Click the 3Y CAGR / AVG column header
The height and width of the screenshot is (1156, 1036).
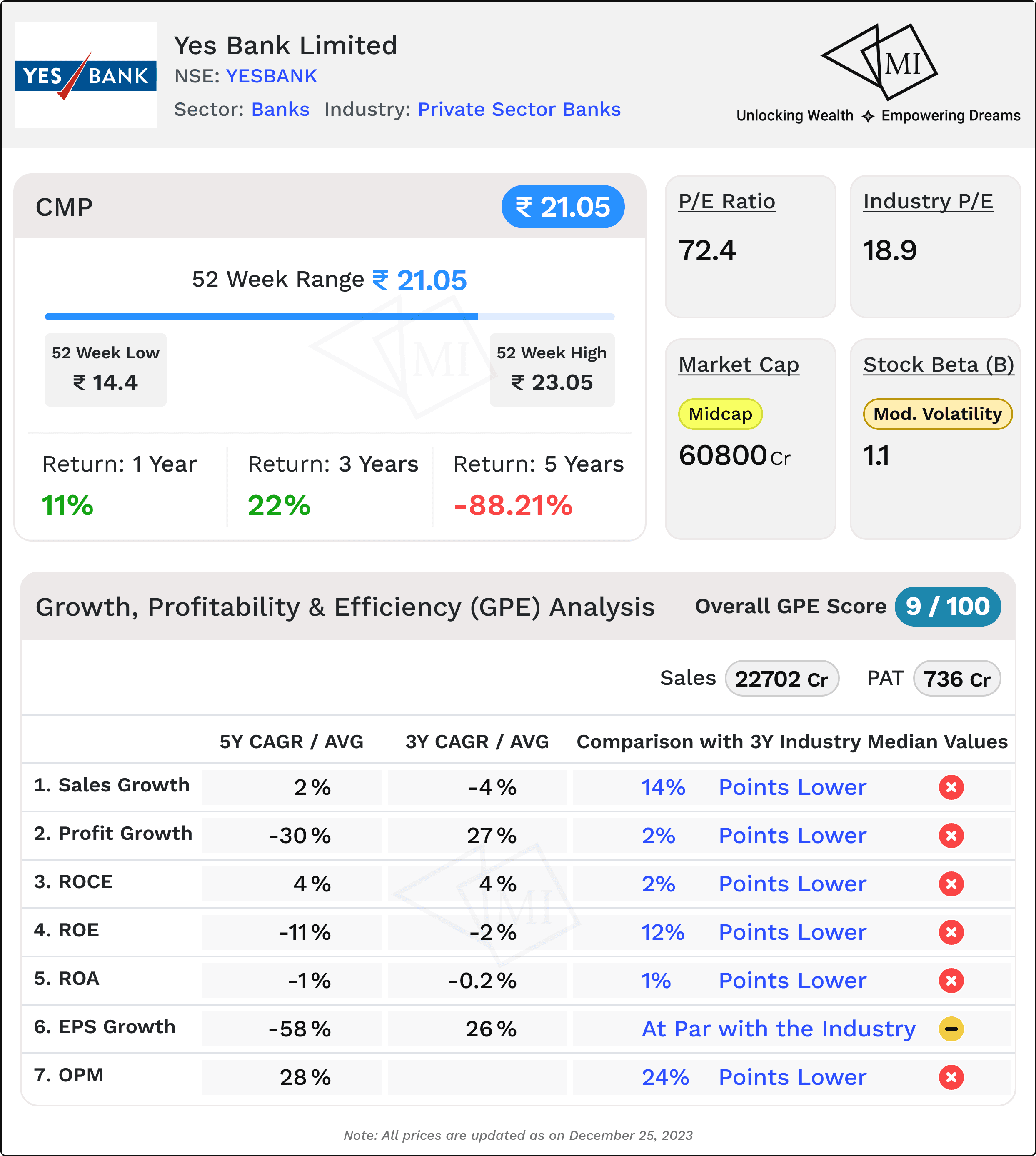pos(477,742)
